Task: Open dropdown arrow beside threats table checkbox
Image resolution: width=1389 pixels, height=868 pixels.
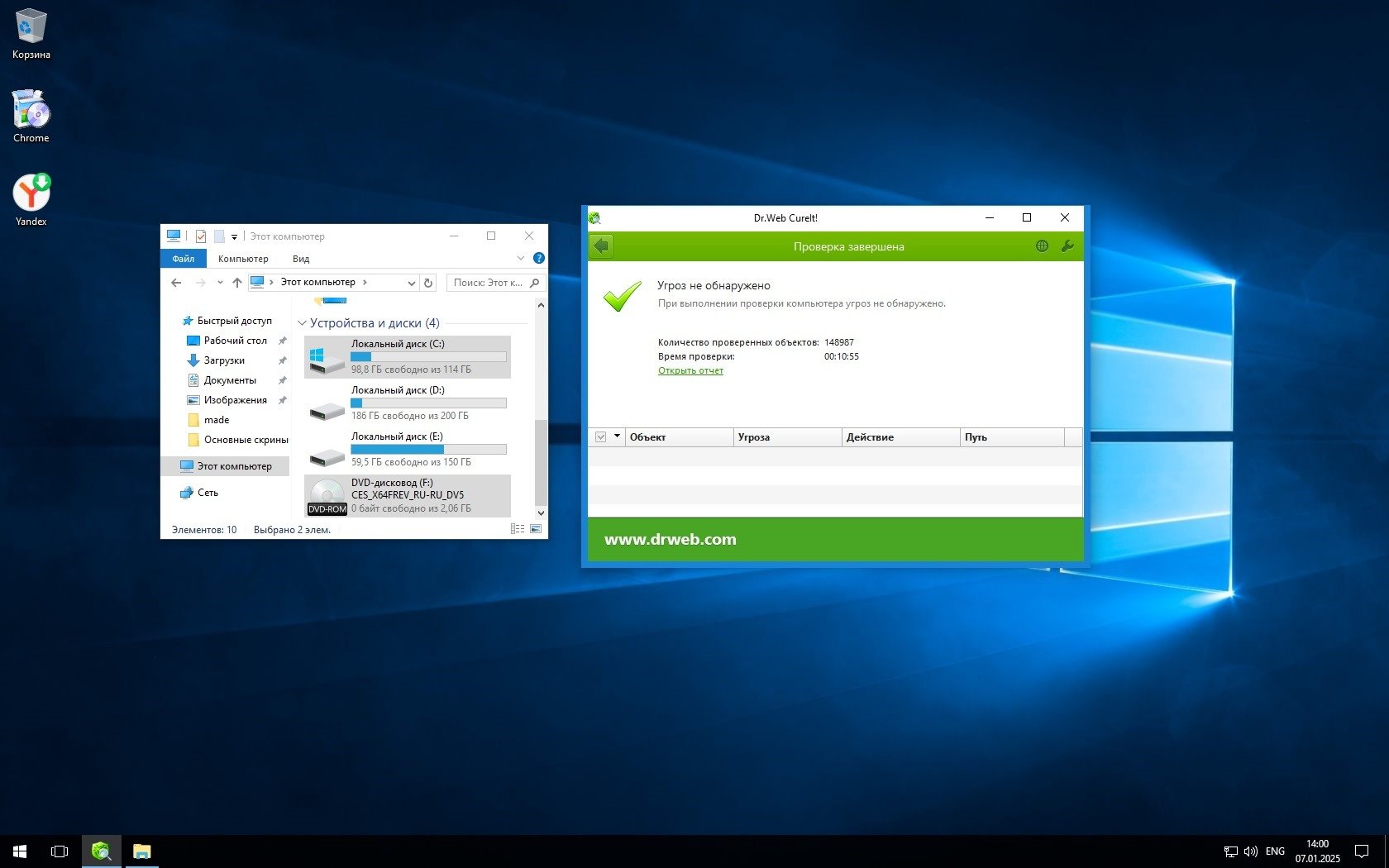Action: 617,436
